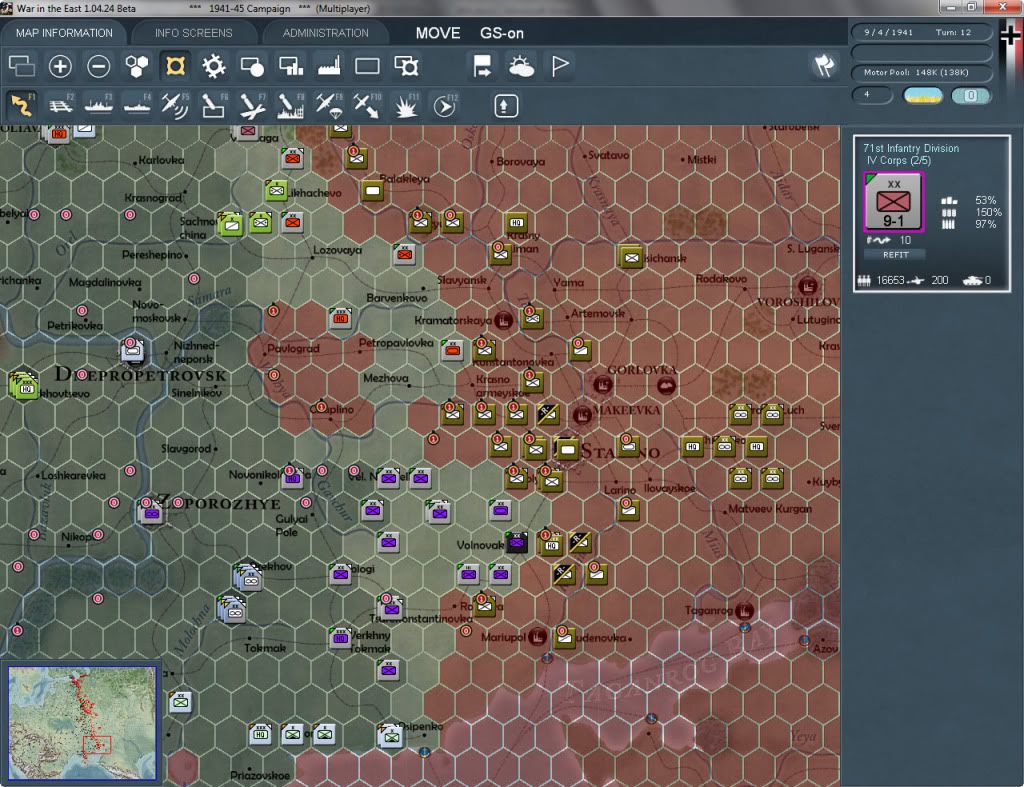Zoom in with the plus icon

[x=60, y=65]
